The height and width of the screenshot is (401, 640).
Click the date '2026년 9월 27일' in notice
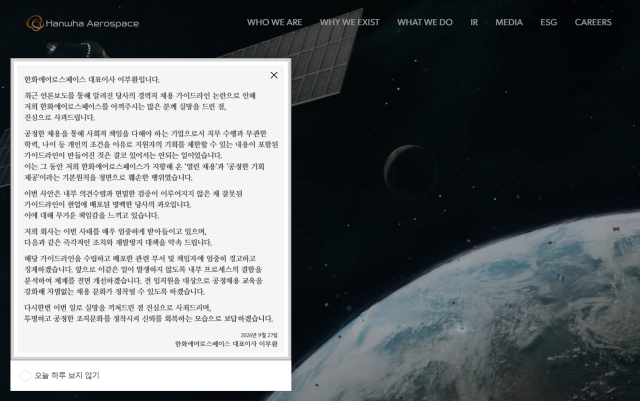coord(259,335)
